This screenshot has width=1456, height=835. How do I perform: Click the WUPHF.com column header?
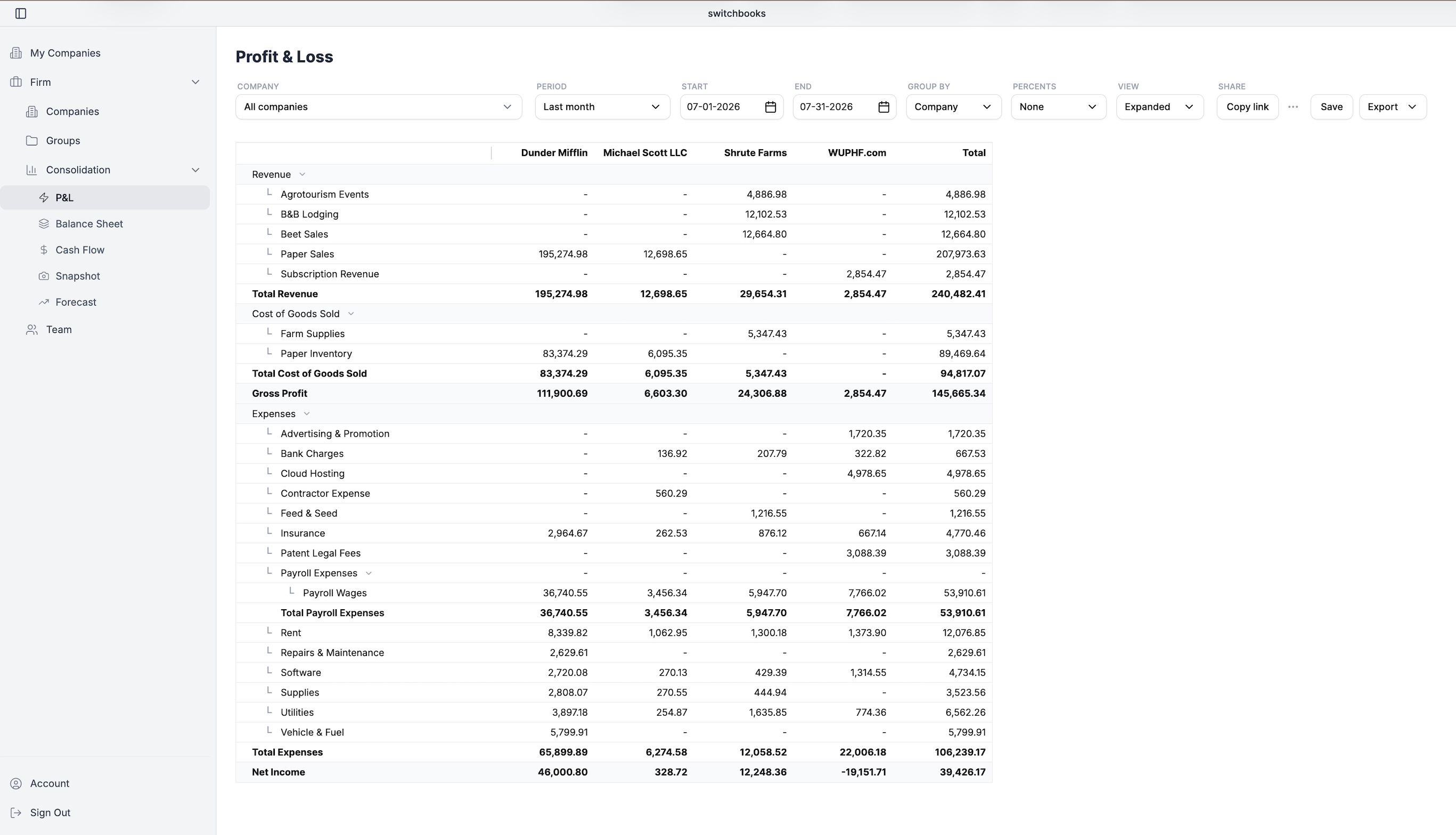click(x=857, y=152)
